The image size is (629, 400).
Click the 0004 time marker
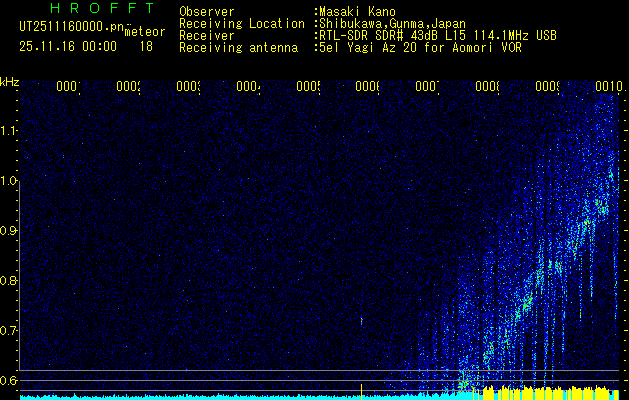coord(248,86)
